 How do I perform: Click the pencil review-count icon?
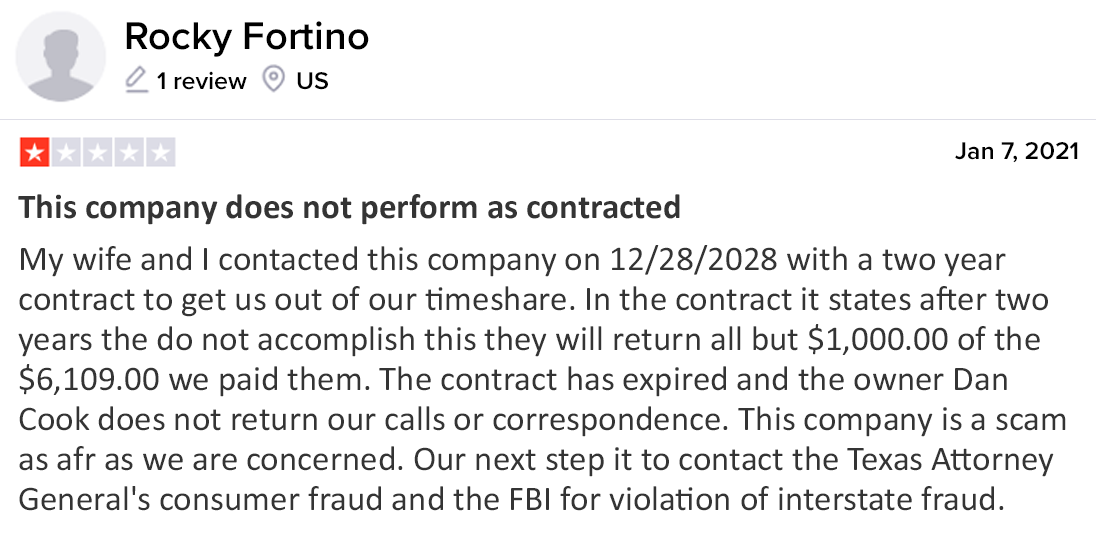point(136,80)
